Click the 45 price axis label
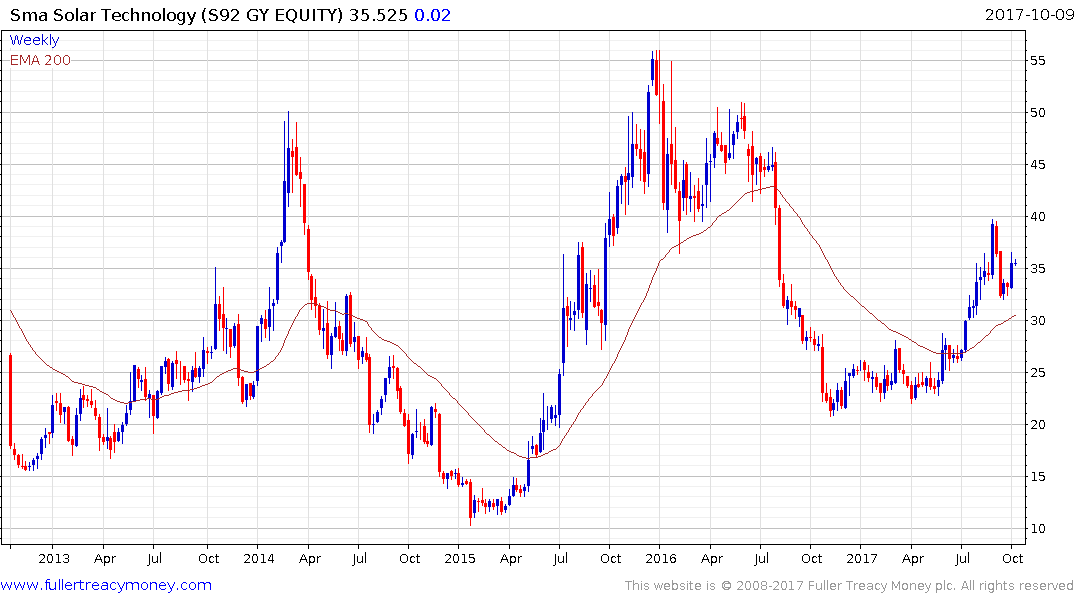 [x=1037, y=165]
